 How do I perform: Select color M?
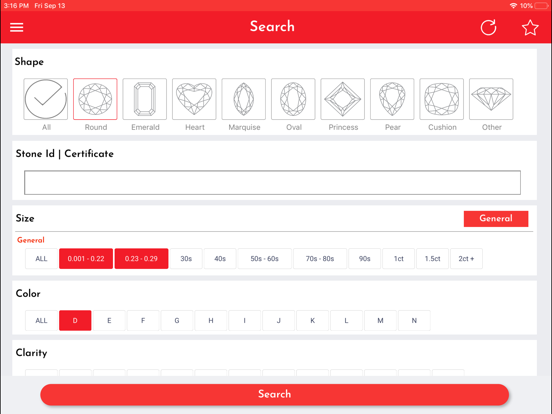380,320
